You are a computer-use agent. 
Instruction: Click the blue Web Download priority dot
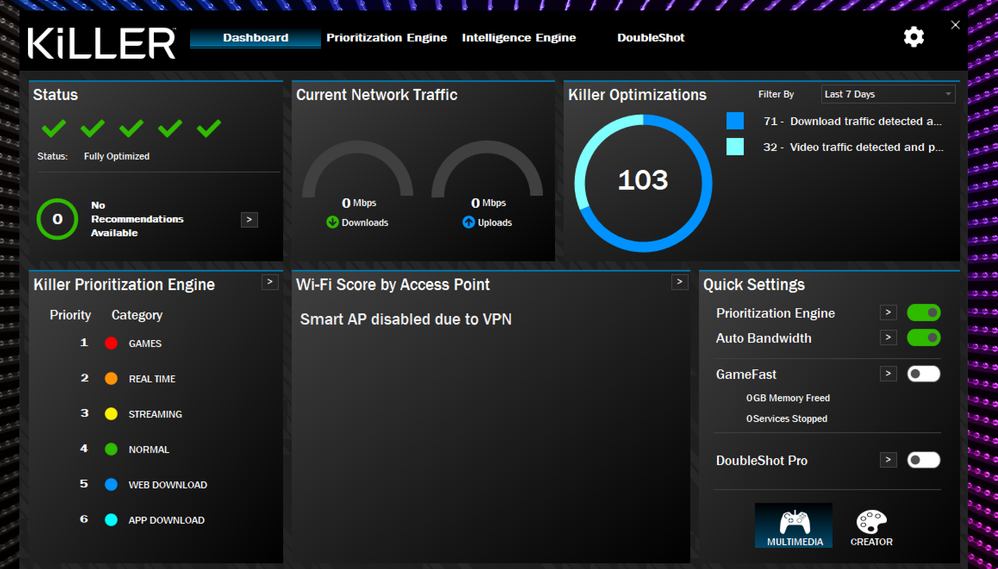(111, 484)
